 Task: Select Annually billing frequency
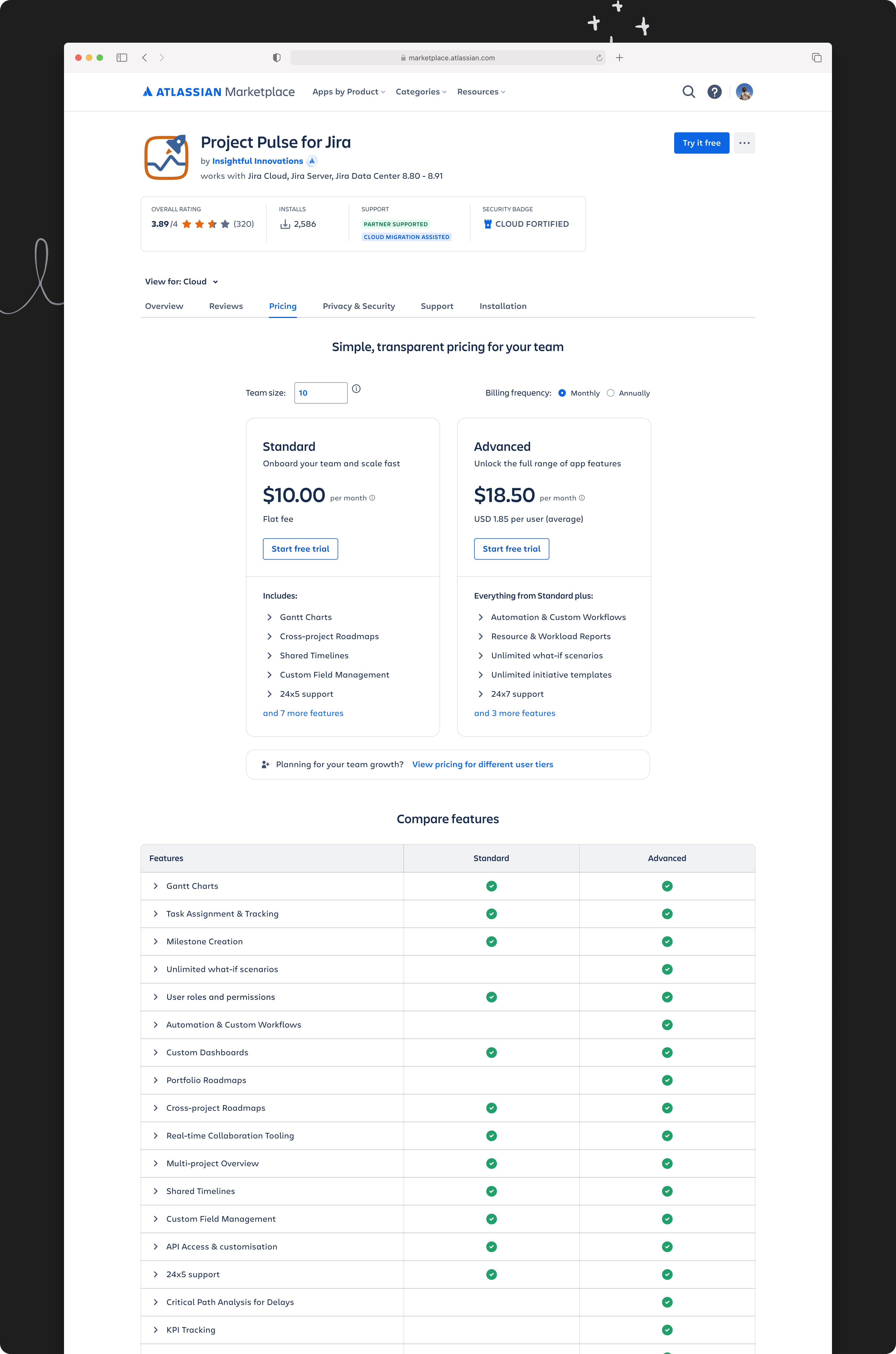click(610, 393)
